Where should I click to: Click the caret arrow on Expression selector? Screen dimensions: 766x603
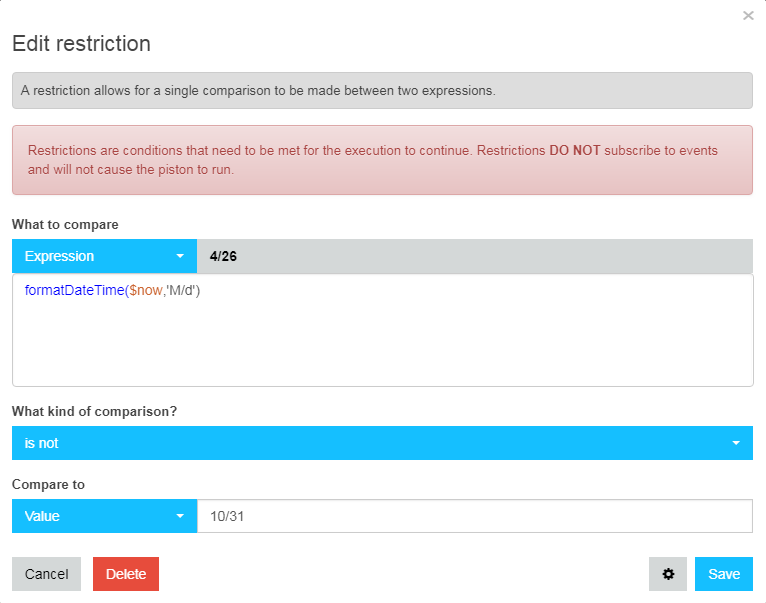[180, 256]
